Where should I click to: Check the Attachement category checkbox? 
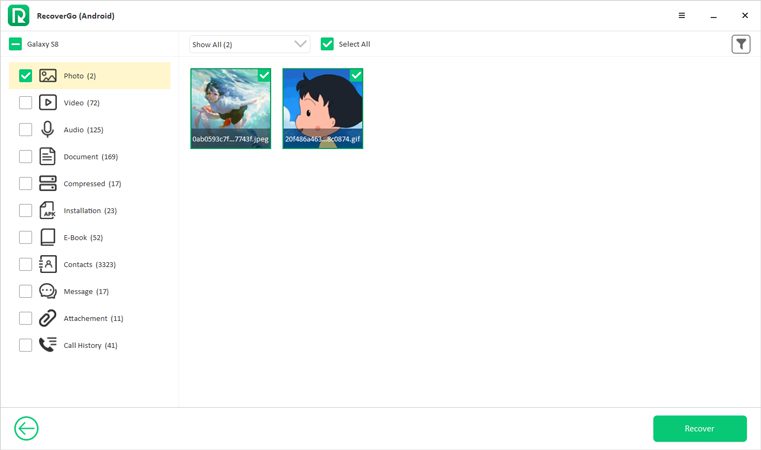[x=25, y=318]
